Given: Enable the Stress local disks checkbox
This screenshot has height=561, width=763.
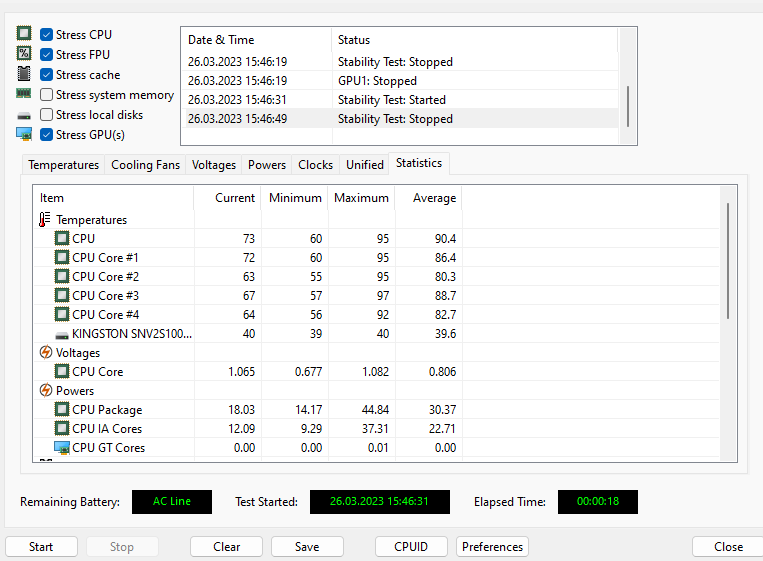Looking at the screenshot, I should click(x=46, y=114).
